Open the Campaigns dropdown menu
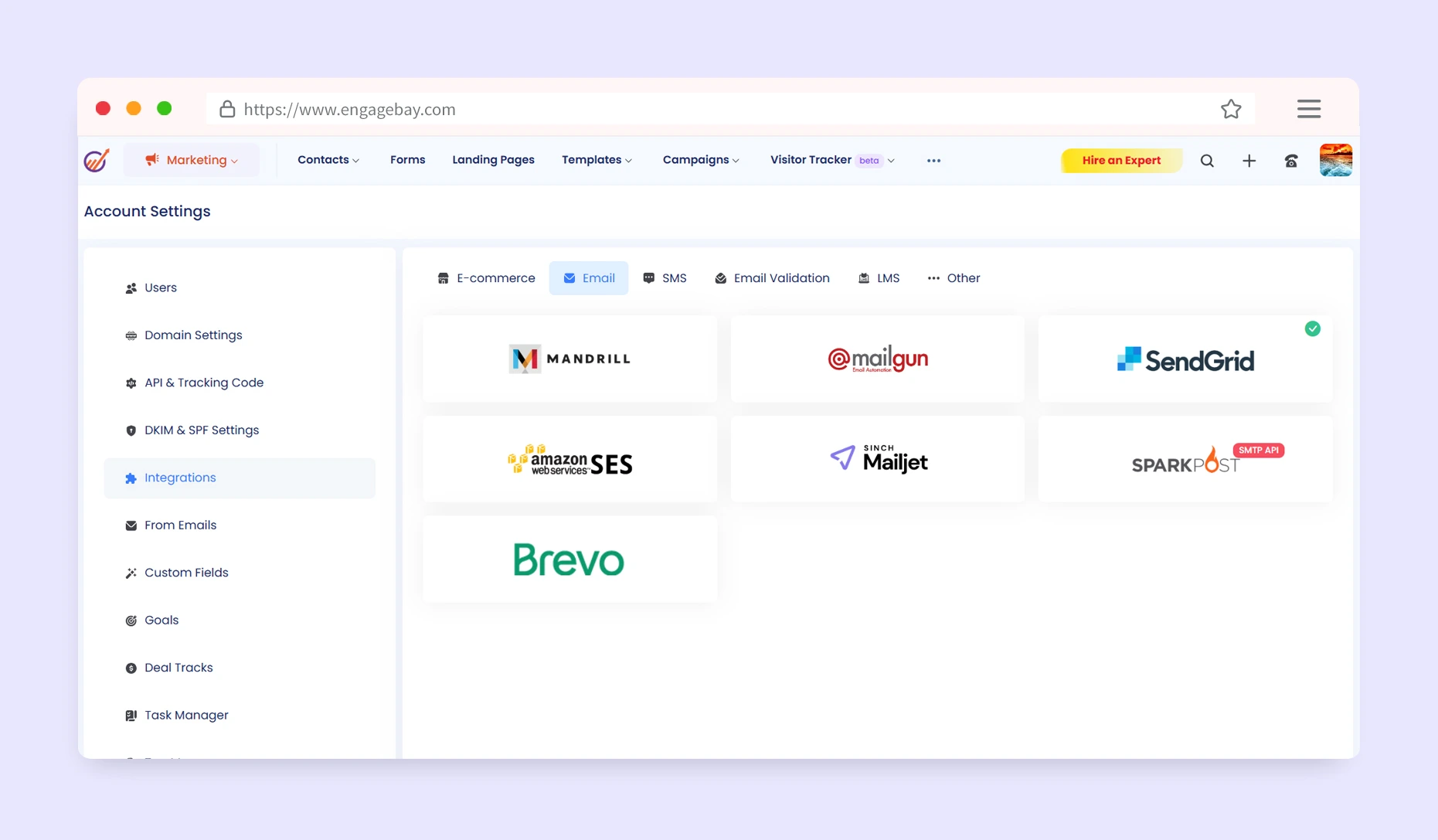Screen dimensions: 1438x840 [x=701, y=160]
